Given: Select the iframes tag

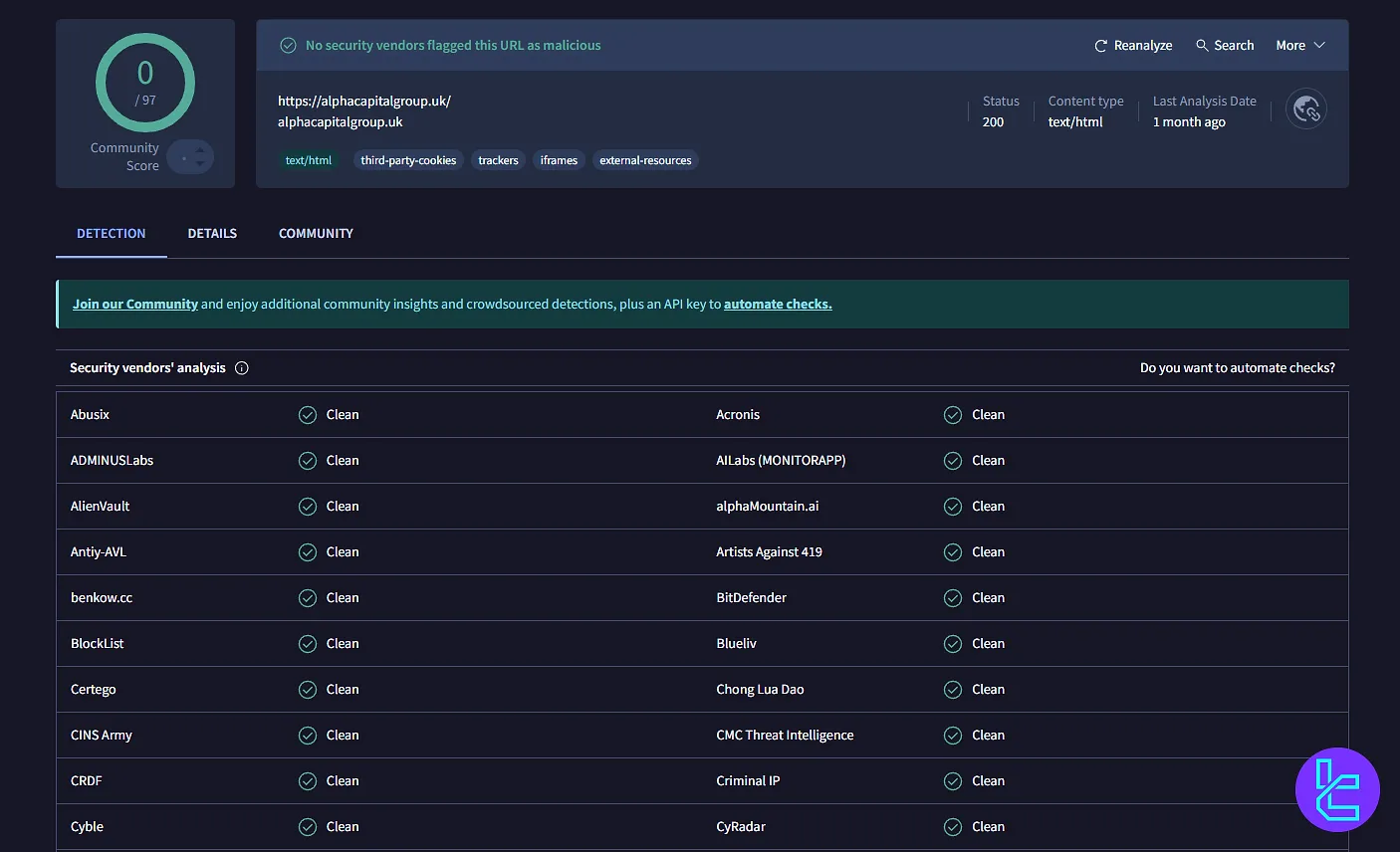Looking at the screenshot, I should (x=559, y=159).
